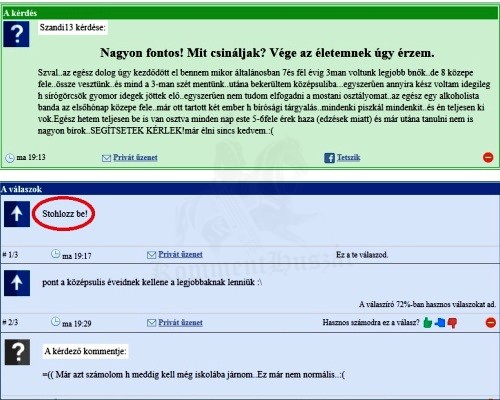The width and height of the screenshot is (500, 400).
Task: Click the 'ma 19:13' timestamp
Action: (31, 157)
